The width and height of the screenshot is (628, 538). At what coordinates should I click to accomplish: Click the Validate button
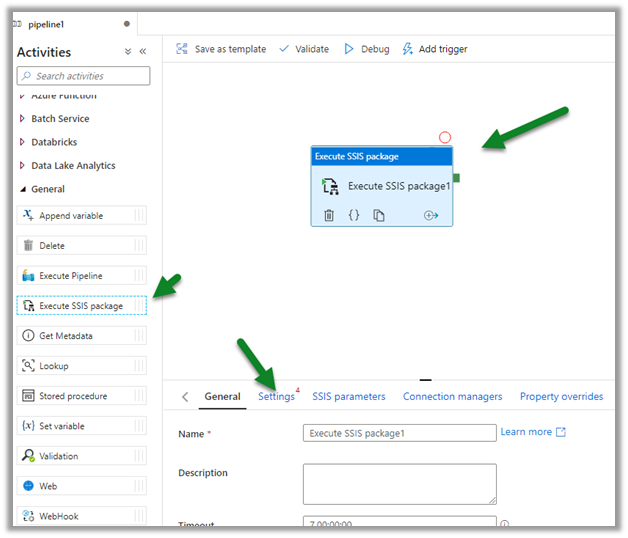[x=304, y=49]
